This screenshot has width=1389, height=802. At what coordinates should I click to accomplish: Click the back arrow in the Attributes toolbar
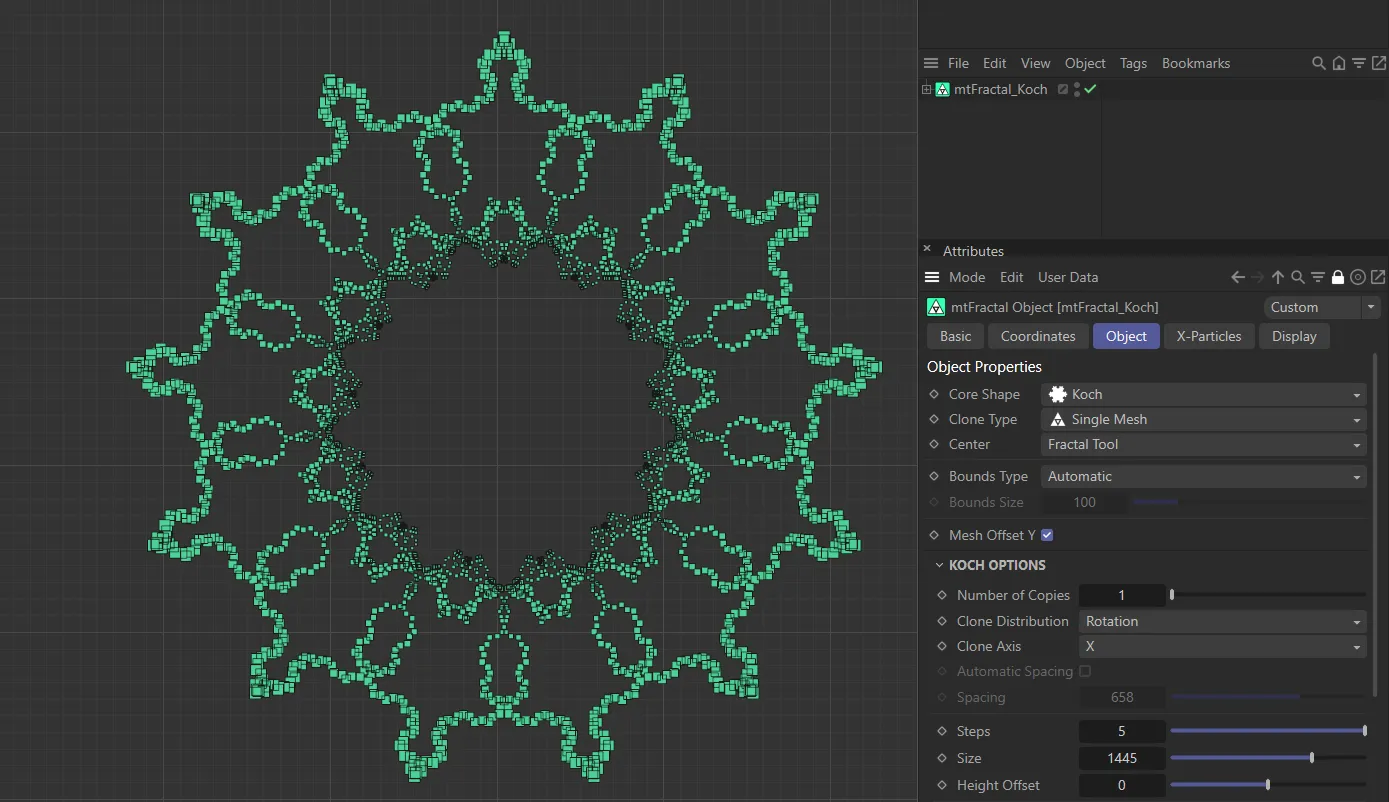(x=1237, y=277)
